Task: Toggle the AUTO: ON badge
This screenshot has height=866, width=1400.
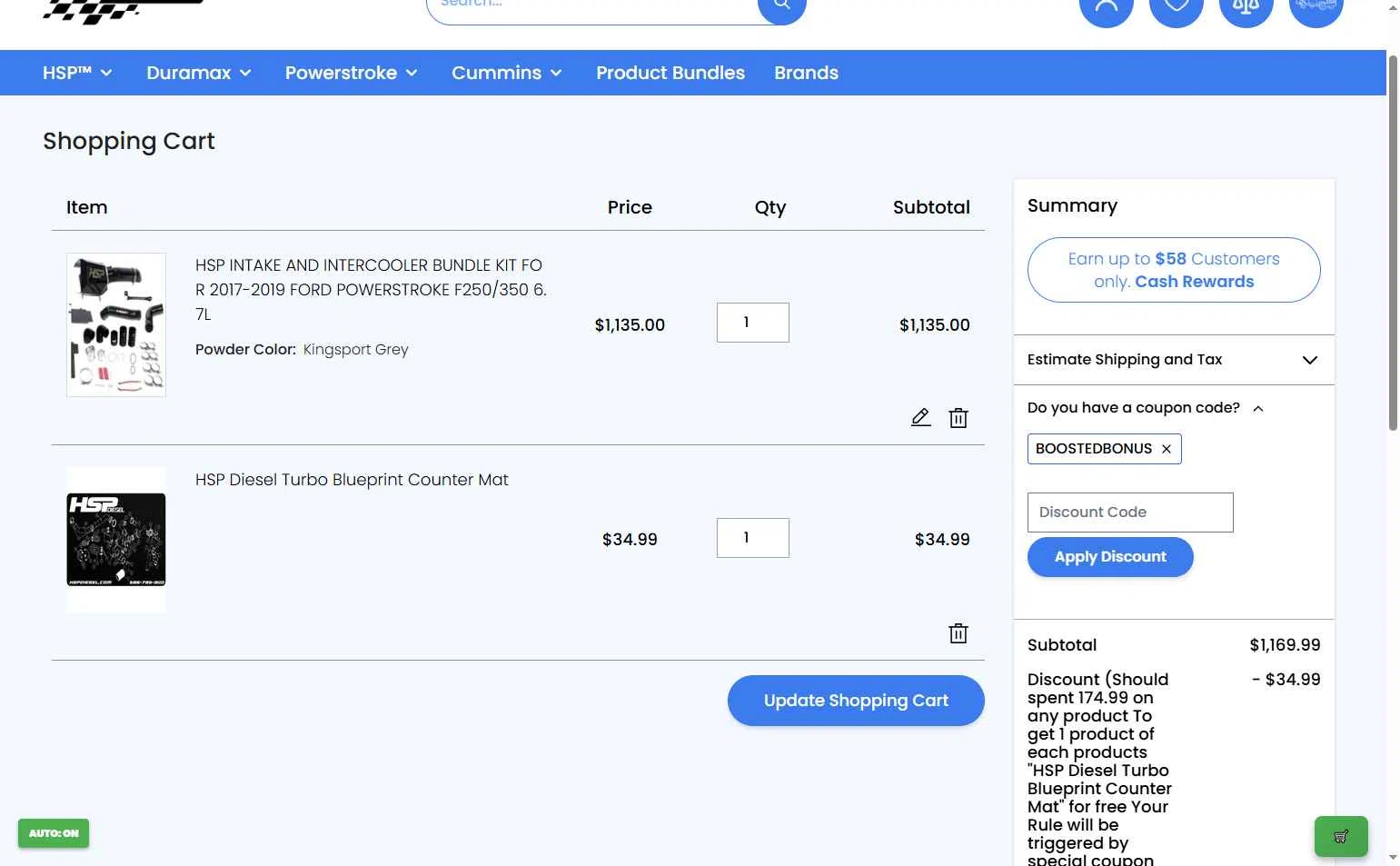Action: tap(54, 833)
